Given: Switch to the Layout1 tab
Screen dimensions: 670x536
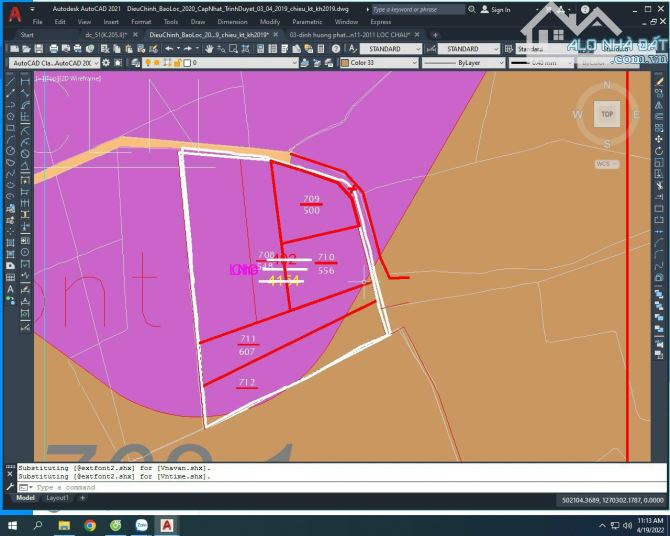Looking at the screenshot, I should point(58,498).
